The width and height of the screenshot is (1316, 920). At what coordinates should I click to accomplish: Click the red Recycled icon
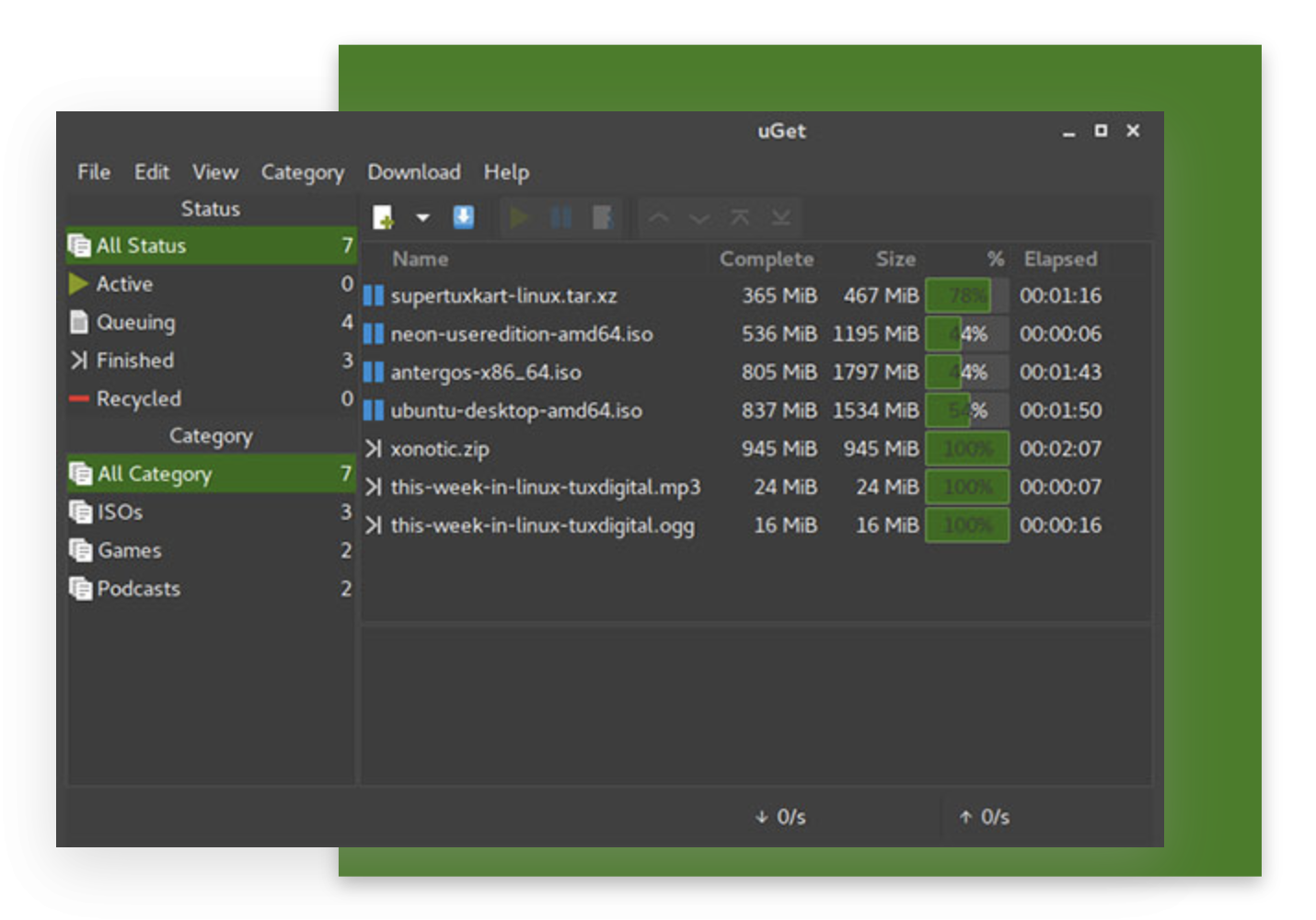pos(79,398)
